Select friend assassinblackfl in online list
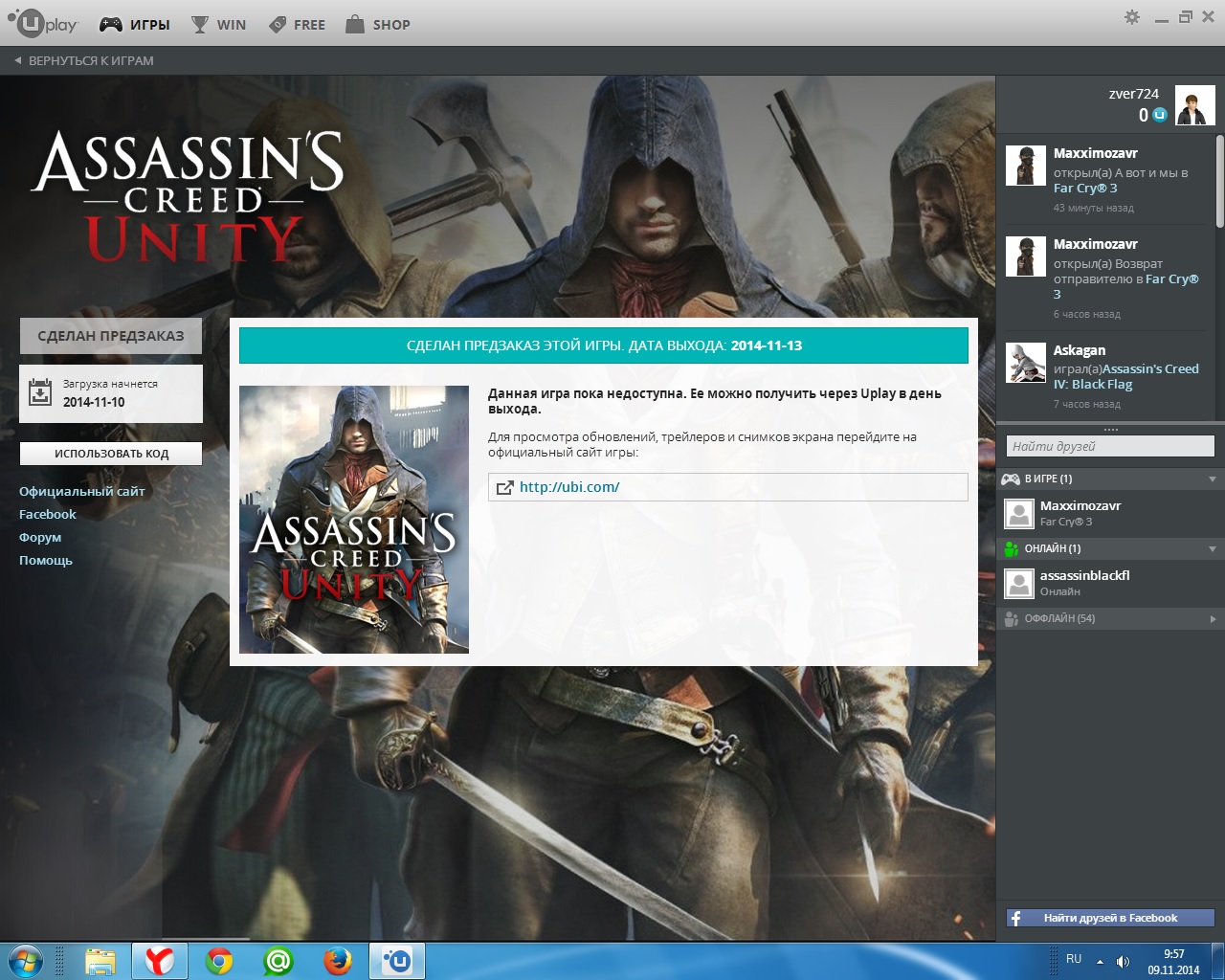The width and height of the screenshot is (1225, 980). [1110, 583]
